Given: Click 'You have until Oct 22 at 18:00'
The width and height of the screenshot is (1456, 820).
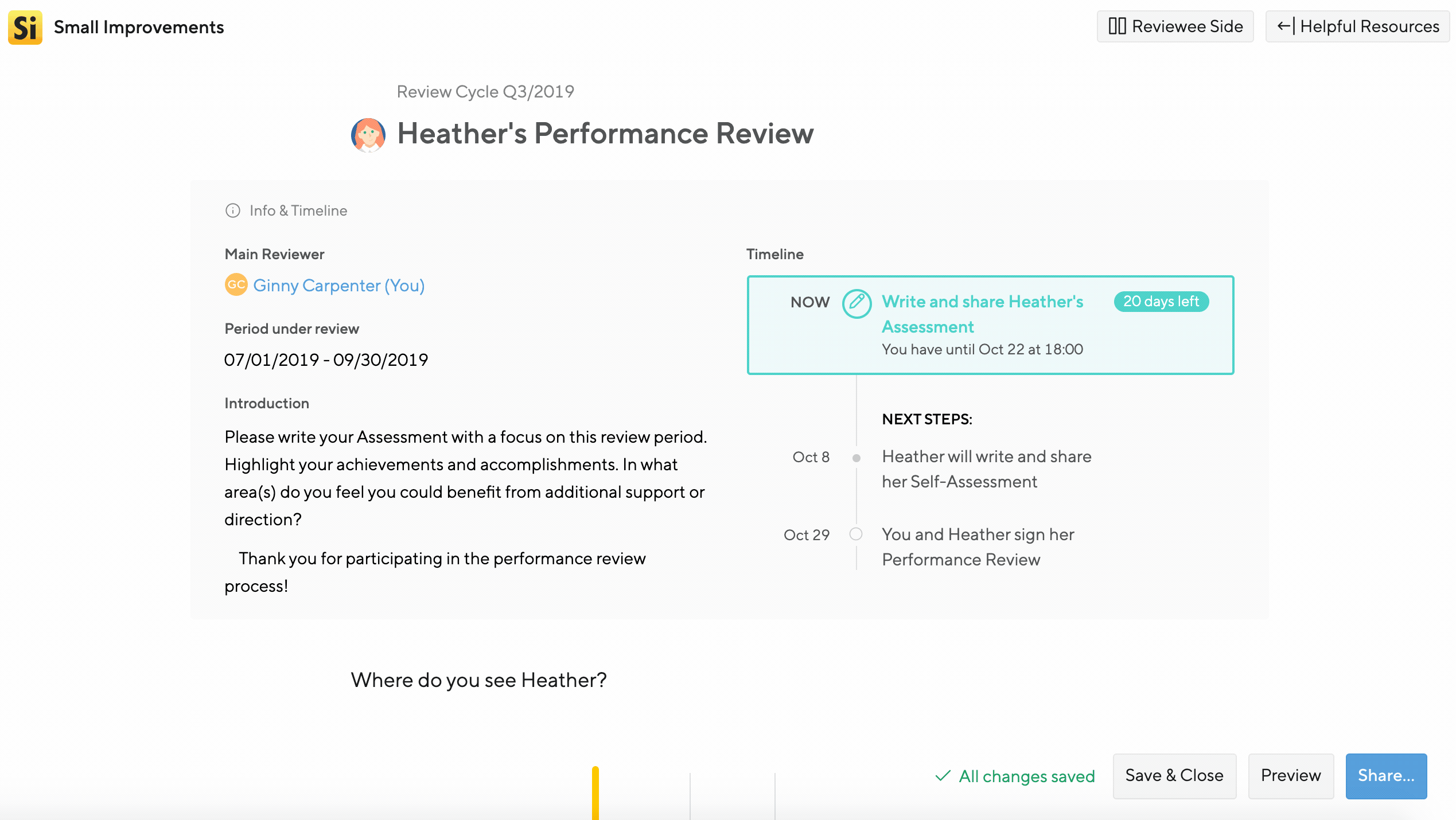Looking at the screenshot, I should click(982, 349).
